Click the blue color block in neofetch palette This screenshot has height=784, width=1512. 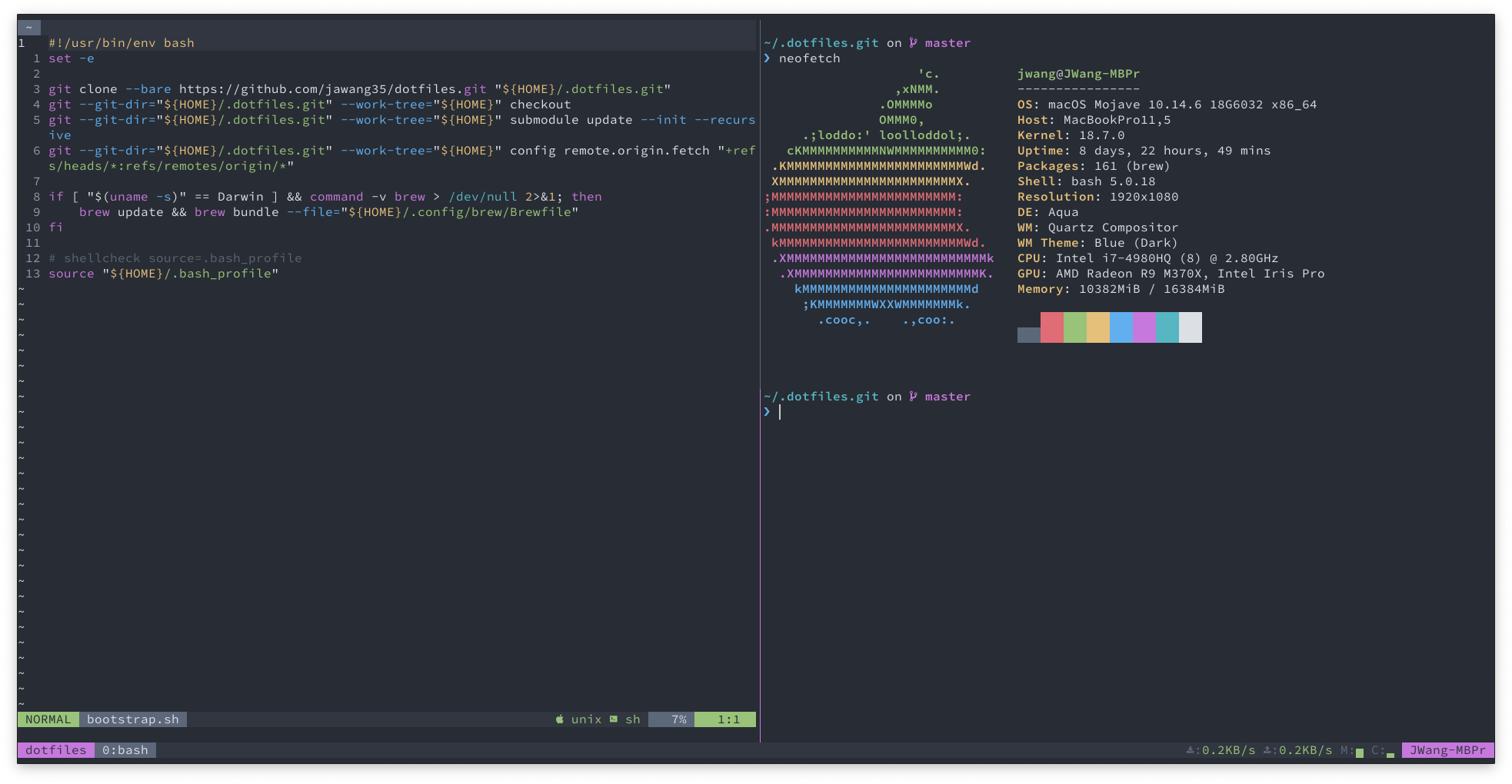pyautogui.click(x=1121, y=327)
